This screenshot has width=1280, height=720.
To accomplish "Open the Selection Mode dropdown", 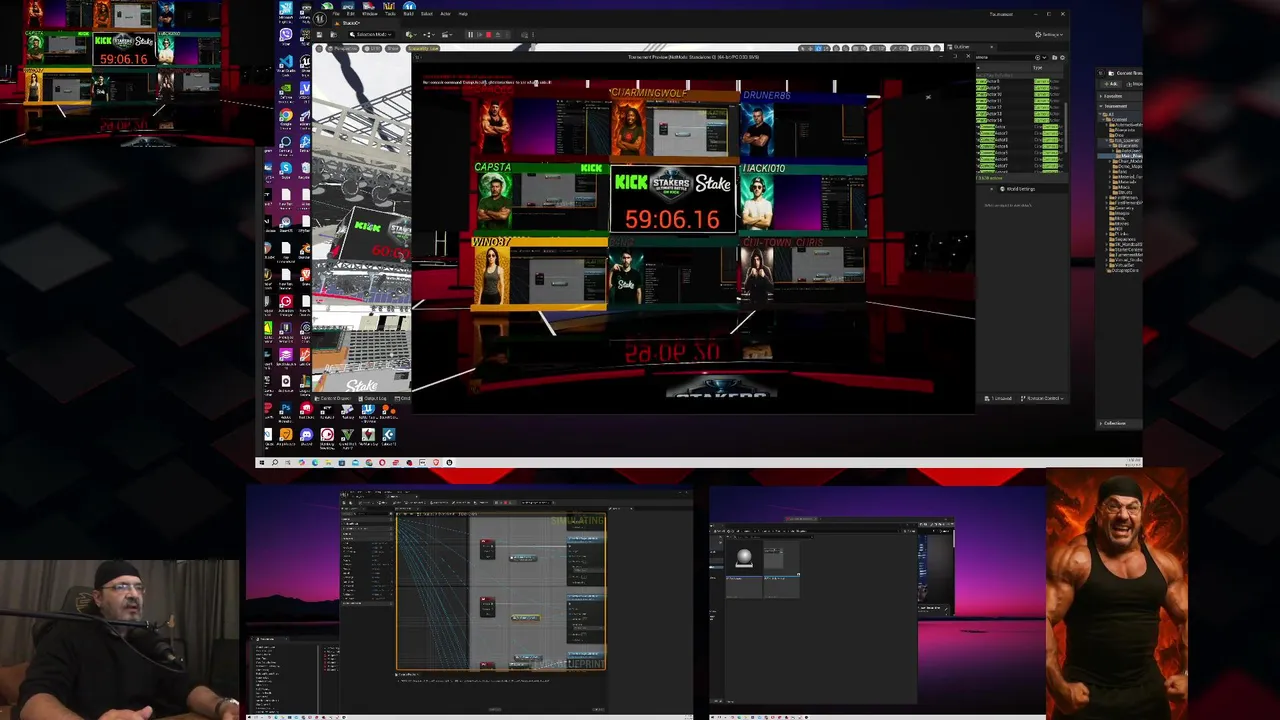I will pyautogui.click(x=371, y=34).
